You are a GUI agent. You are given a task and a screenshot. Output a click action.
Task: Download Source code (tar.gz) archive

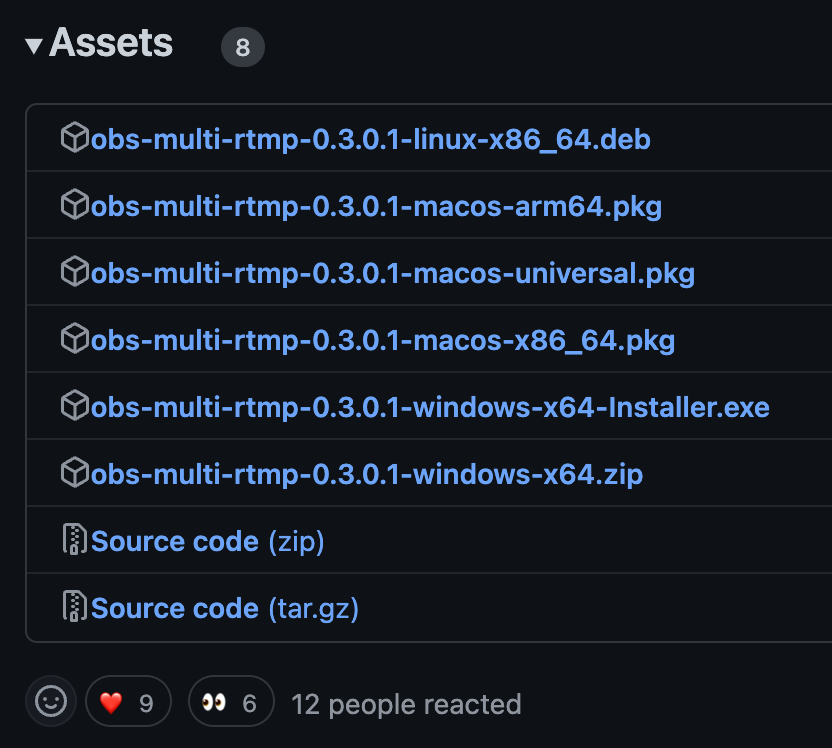(x=225, y=608)
